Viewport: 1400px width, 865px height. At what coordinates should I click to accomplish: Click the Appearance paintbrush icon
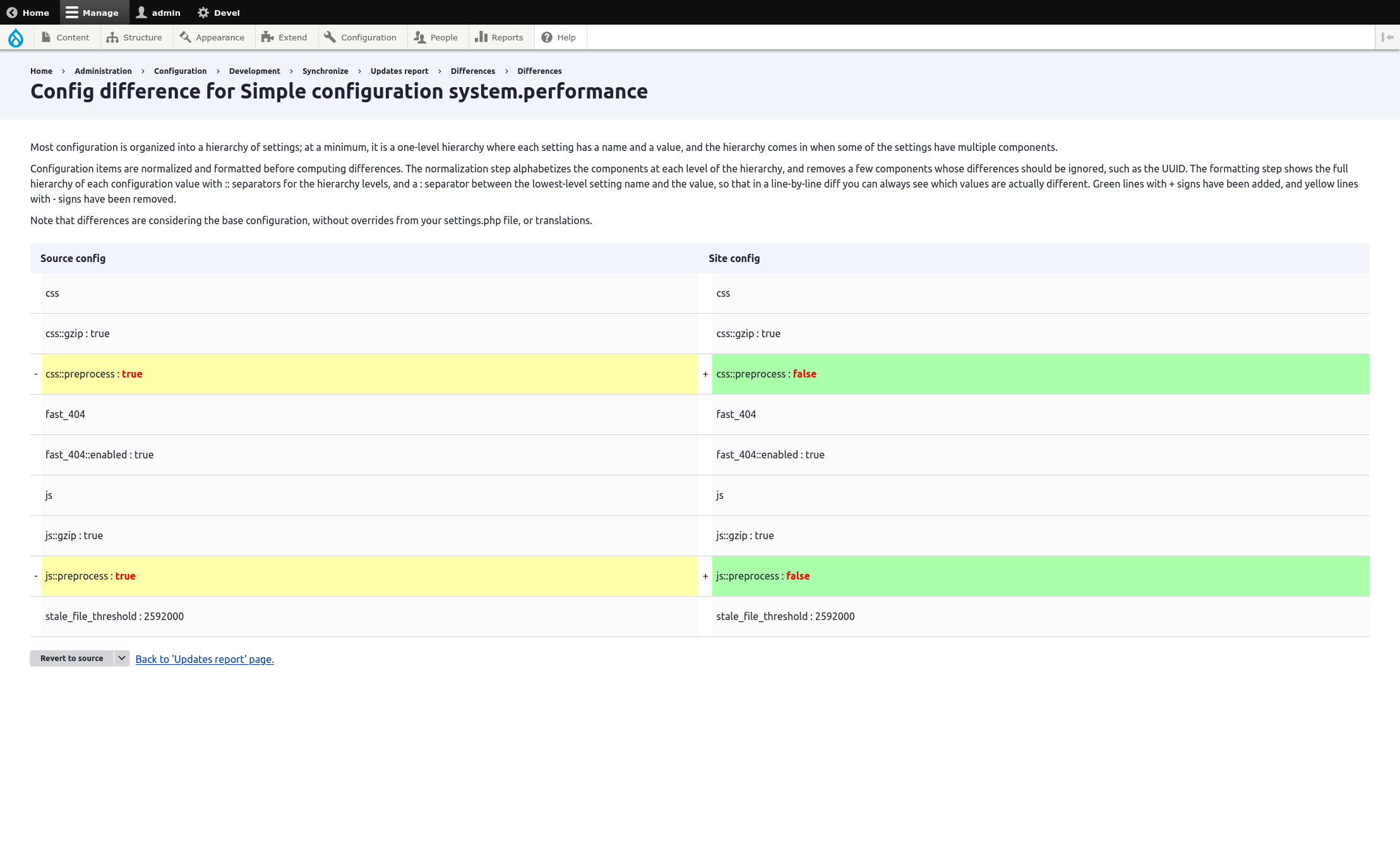[x=185, y=37]
